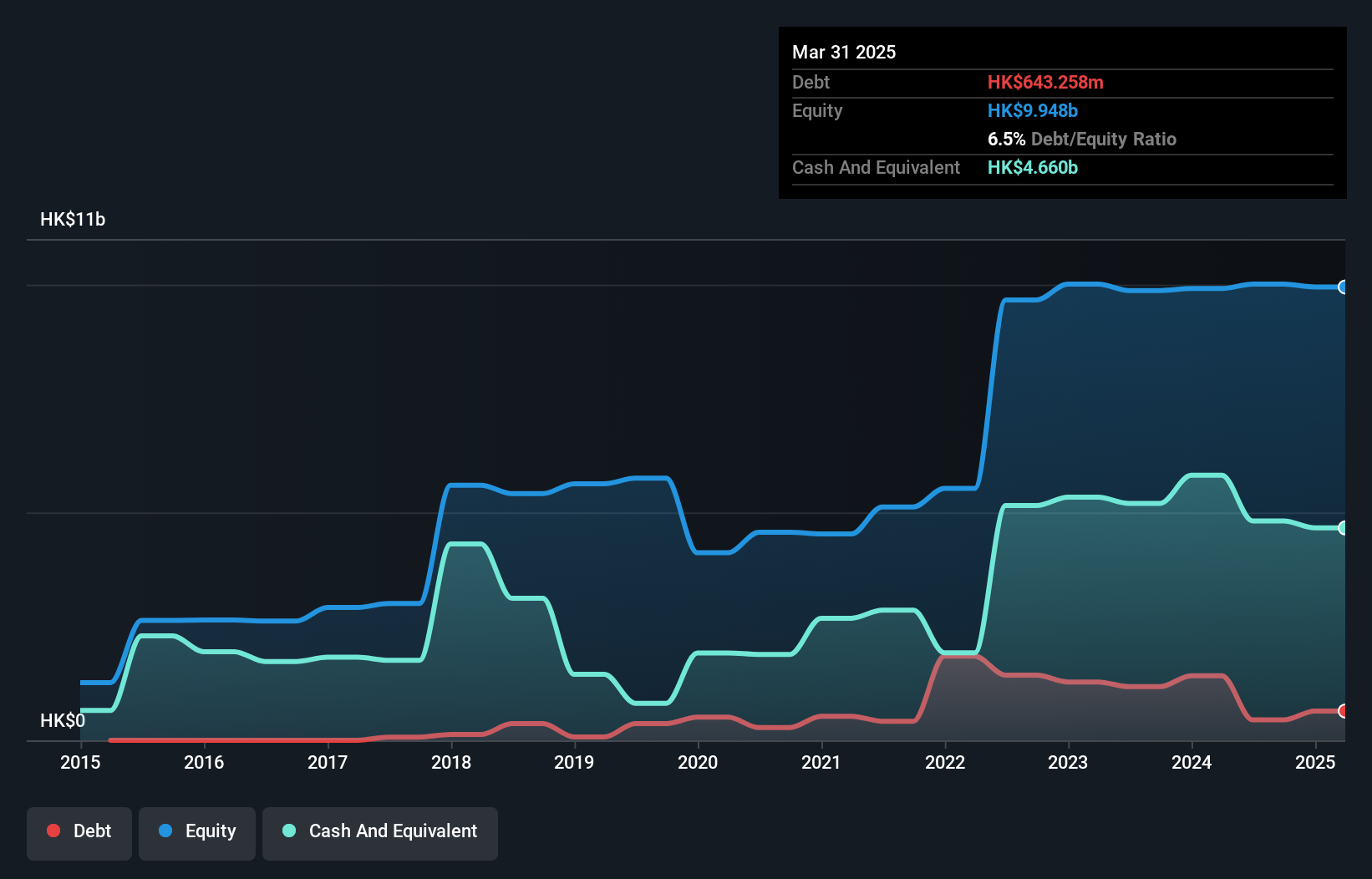1372x879 pixels.
Task: Click the 6.5% Debt/Equity Ratio text
Action: (1082, 140)
